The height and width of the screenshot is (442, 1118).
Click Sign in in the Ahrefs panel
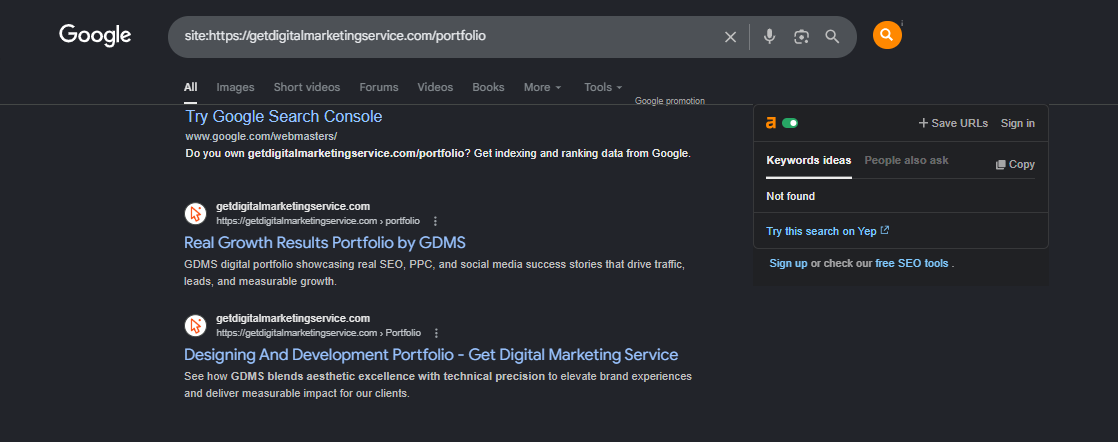pos(1017,123)
